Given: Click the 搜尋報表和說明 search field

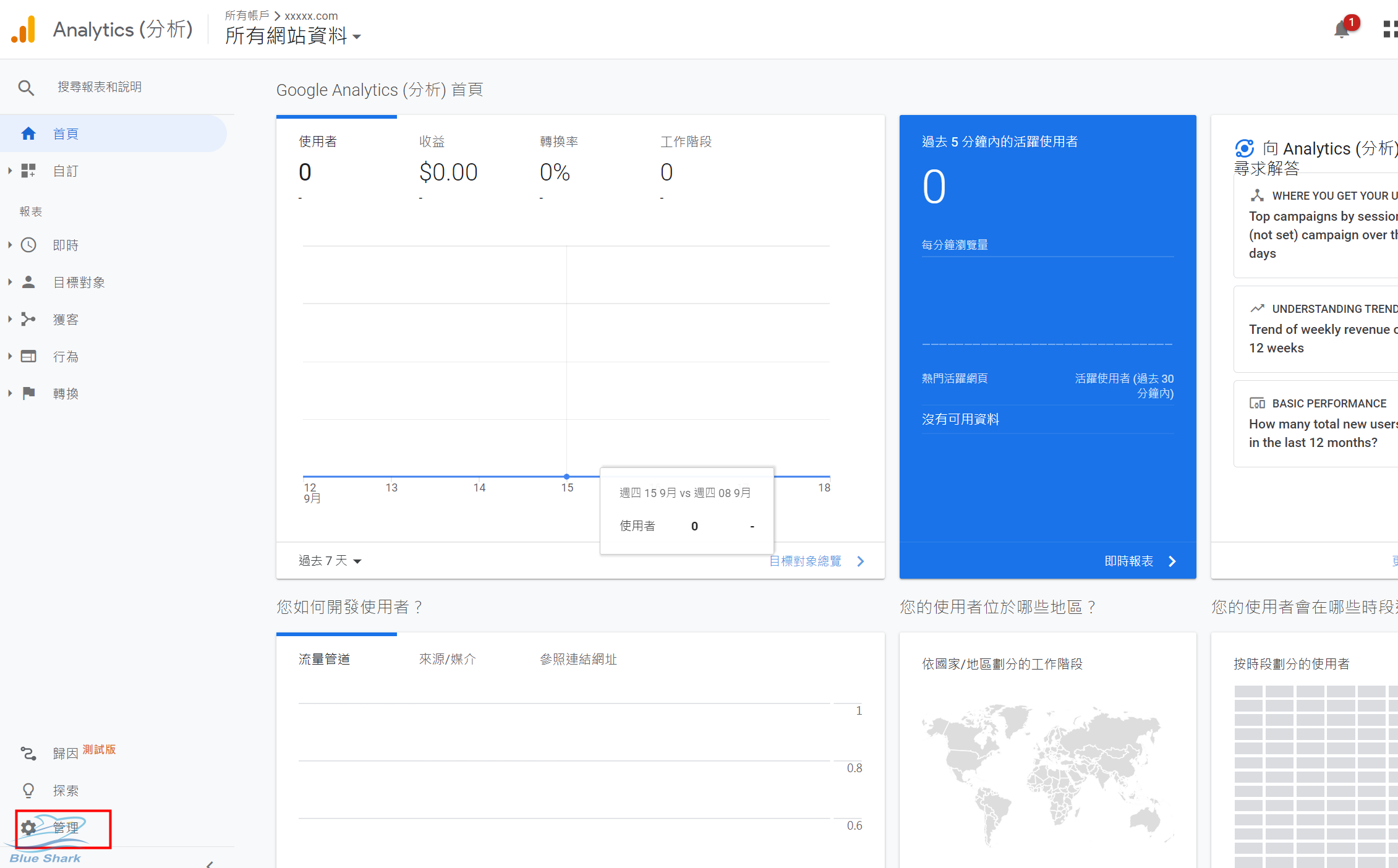Looking at the screenshot, I should point(100,87).
